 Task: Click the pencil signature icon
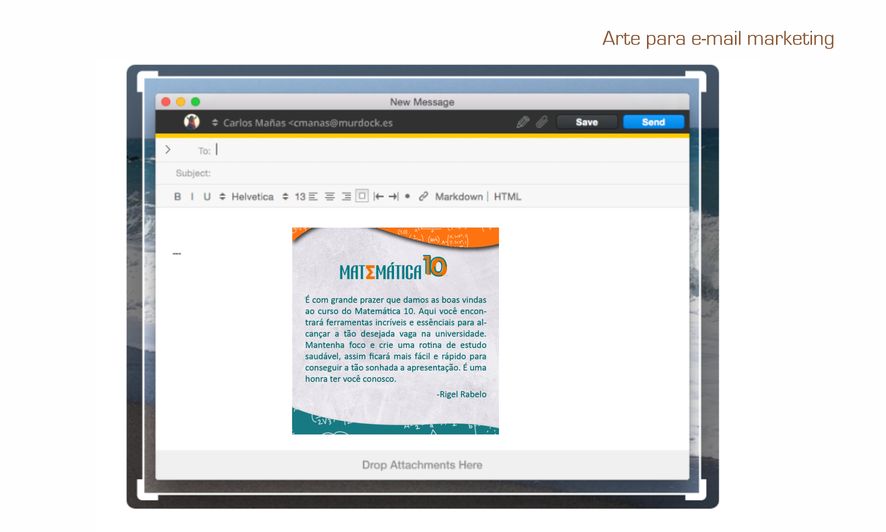(x=522, y=122)
